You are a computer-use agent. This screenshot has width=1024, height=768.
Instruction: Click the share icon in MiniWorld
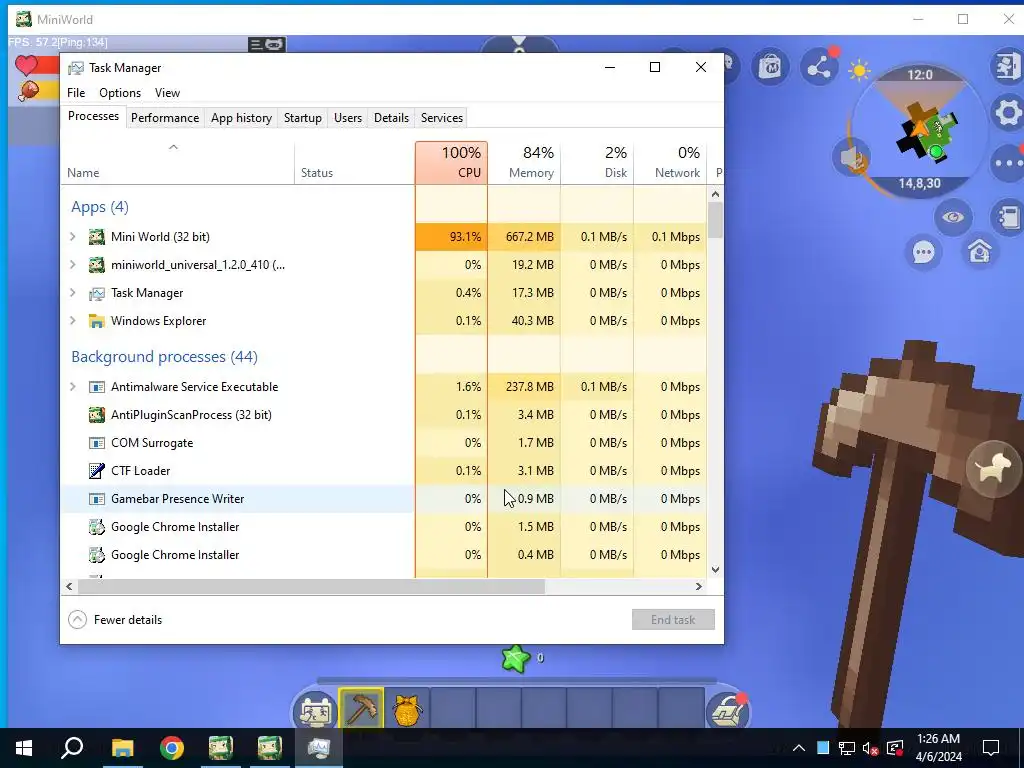click(819, 67)
